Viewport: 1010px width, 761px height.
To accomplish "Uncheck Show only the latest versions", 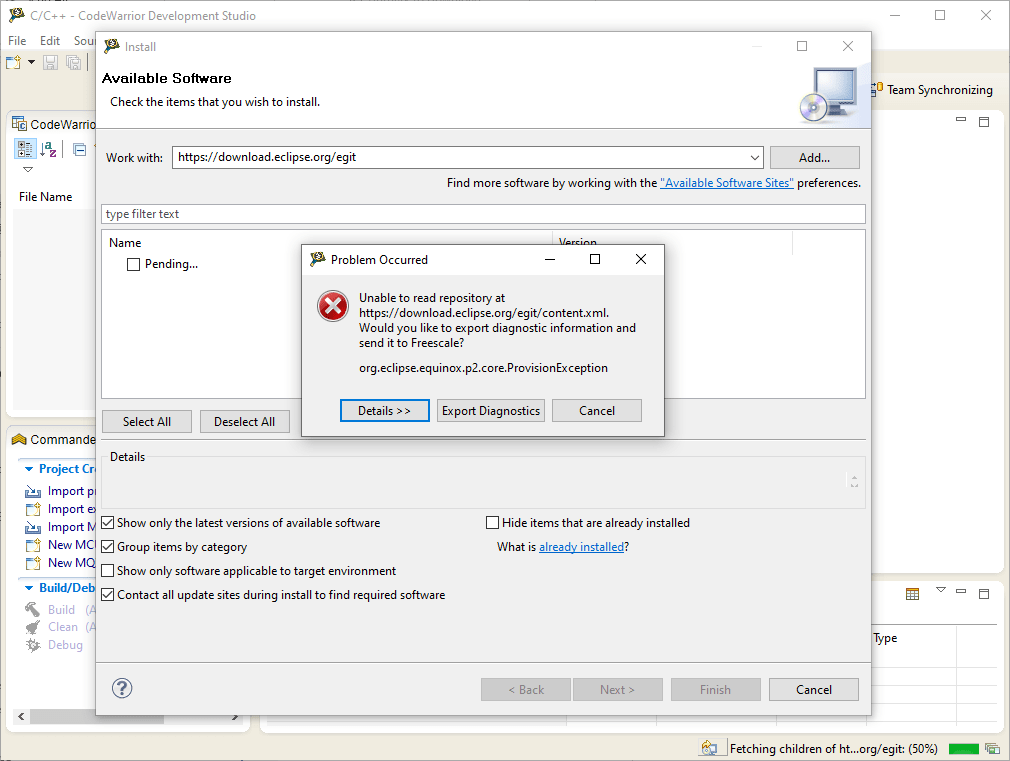I will point(108,523).
